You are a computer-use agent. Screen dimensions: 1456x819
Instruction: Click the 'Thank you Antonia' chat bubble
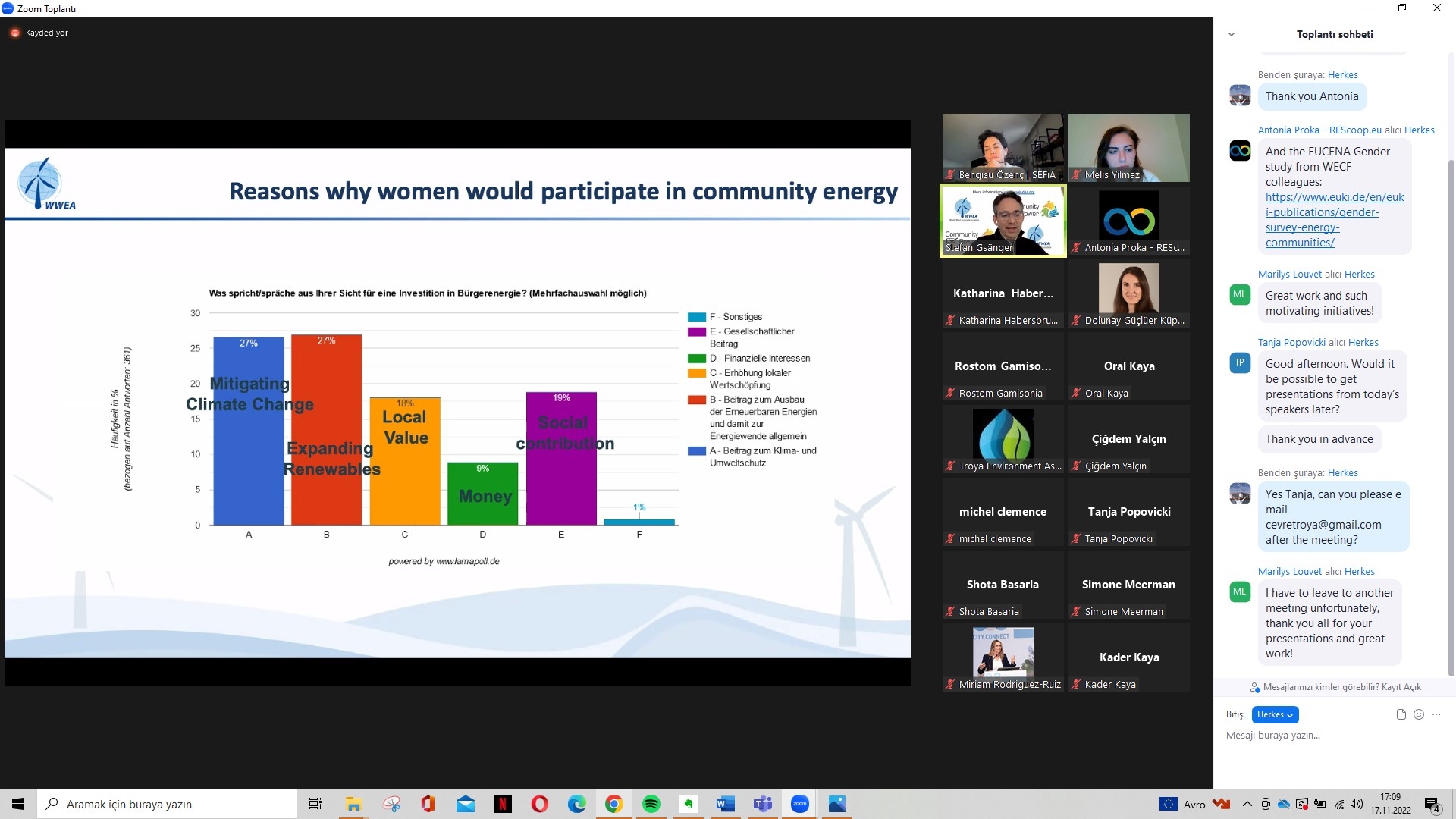click(1312, 96)
